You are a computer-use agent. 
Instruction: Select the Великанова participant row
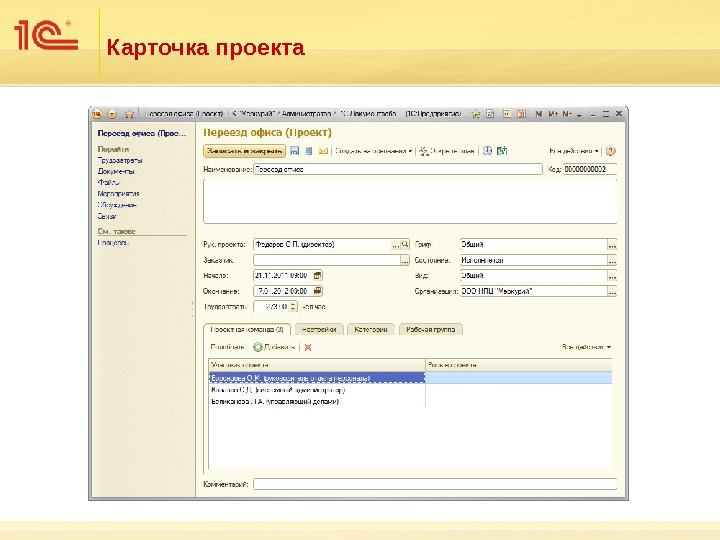tap(410, 401)
